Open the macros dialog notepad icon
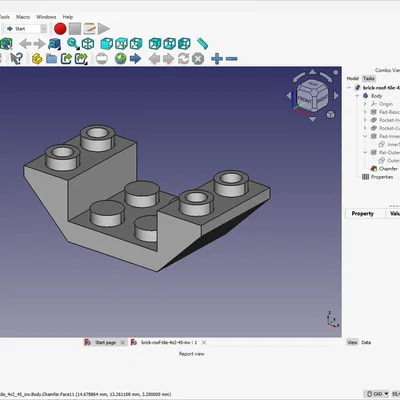Screen dimensions: 400x400 coord(89,29)
